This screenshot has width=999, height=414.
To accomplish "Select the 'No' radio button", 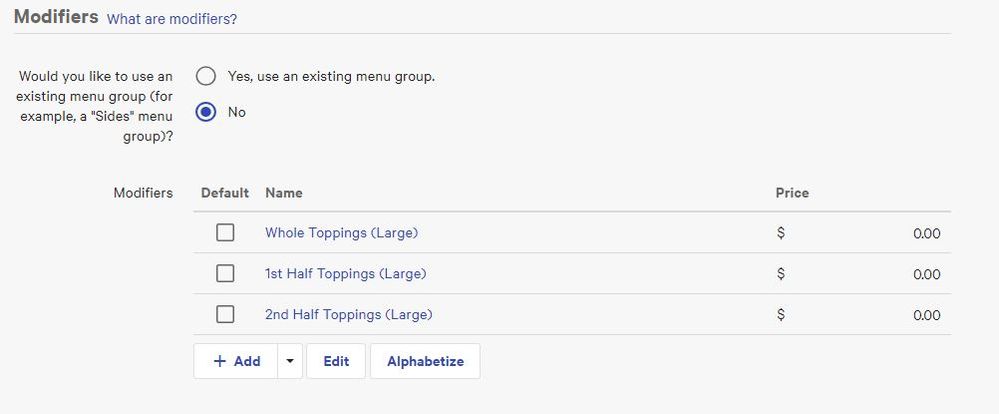I will [206, 112].
